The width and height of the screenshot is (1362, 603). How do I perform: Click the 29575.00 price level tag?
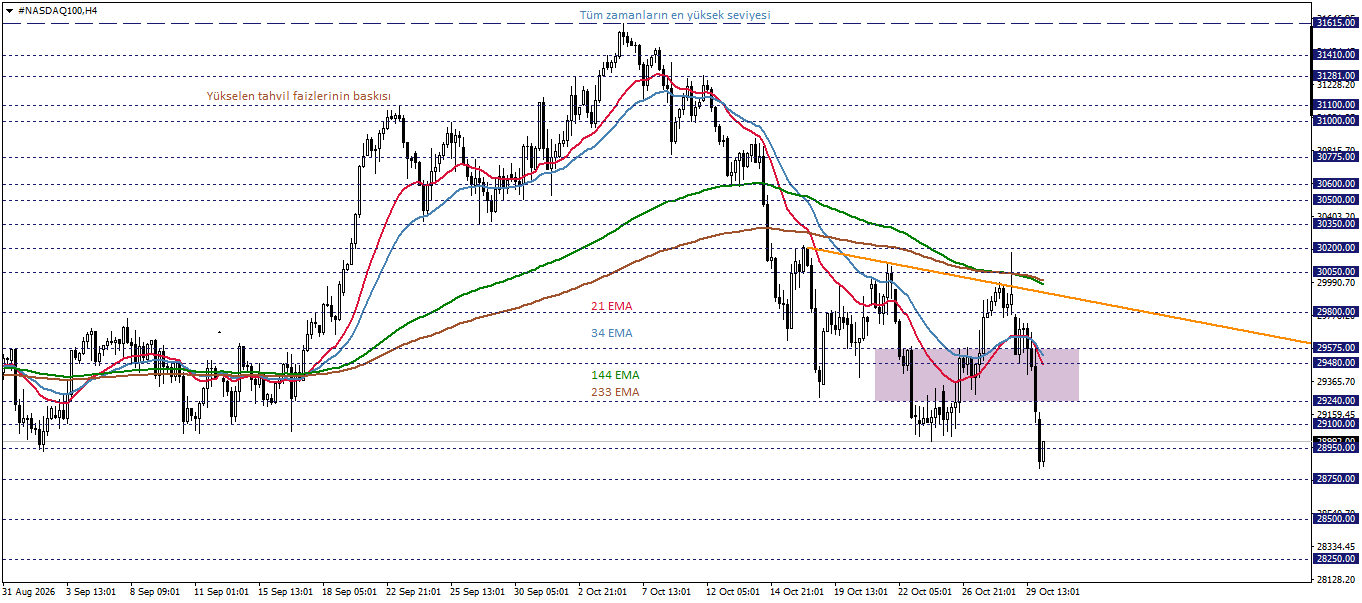point(1336,347)
